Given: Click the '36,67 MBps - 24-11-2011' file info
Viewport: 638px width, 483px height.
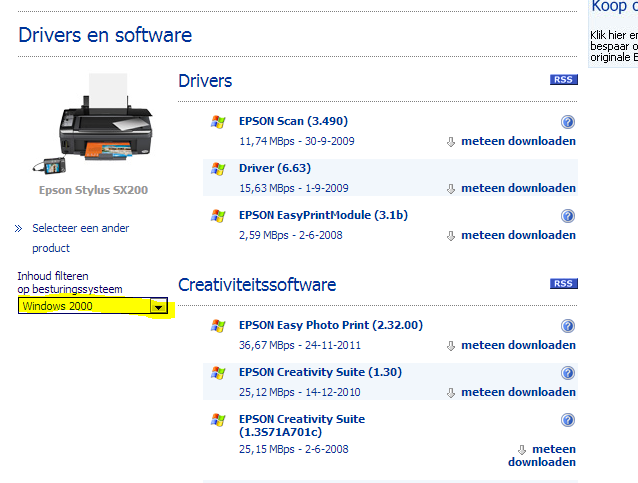Looking at the screenshot, I should coord(300,345).
